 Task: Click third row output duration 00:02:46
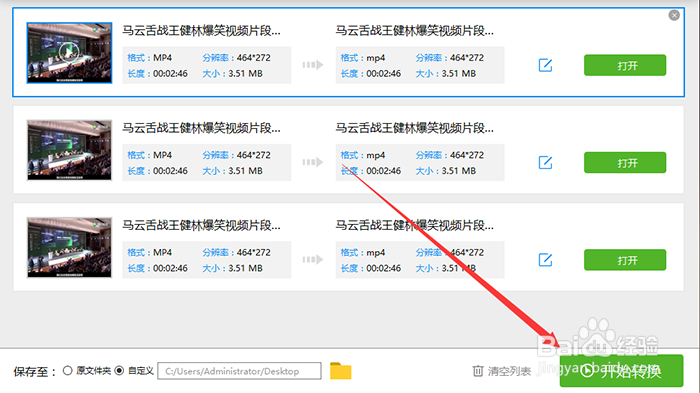click(383, 268)
